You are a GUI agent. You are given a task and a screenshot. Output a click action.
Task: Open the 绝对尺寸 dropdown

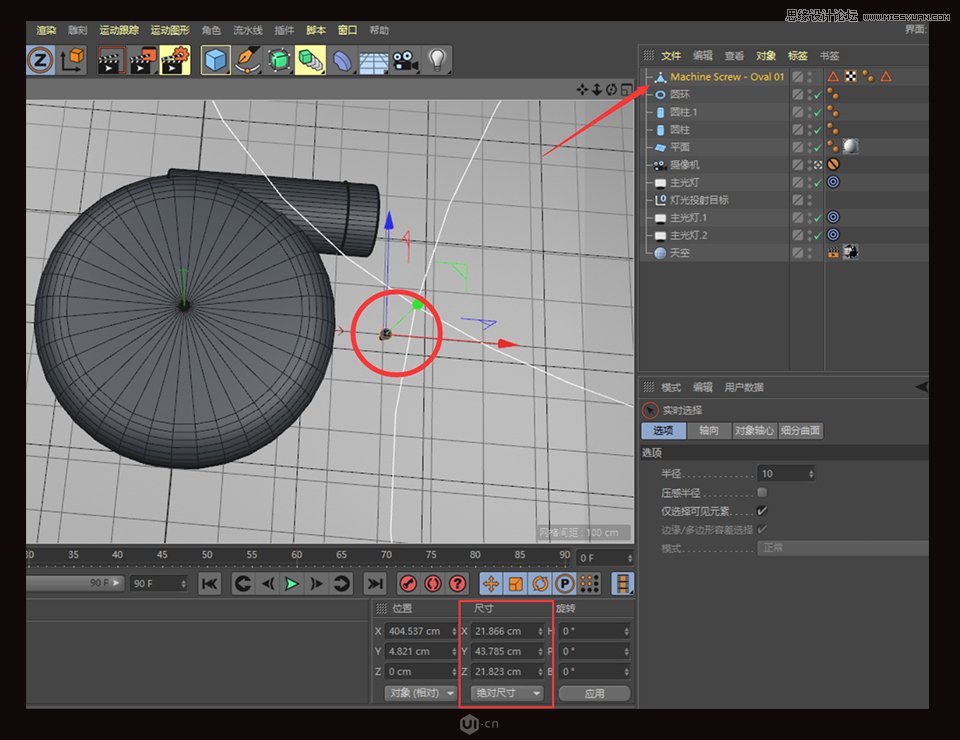pos(507,693)
